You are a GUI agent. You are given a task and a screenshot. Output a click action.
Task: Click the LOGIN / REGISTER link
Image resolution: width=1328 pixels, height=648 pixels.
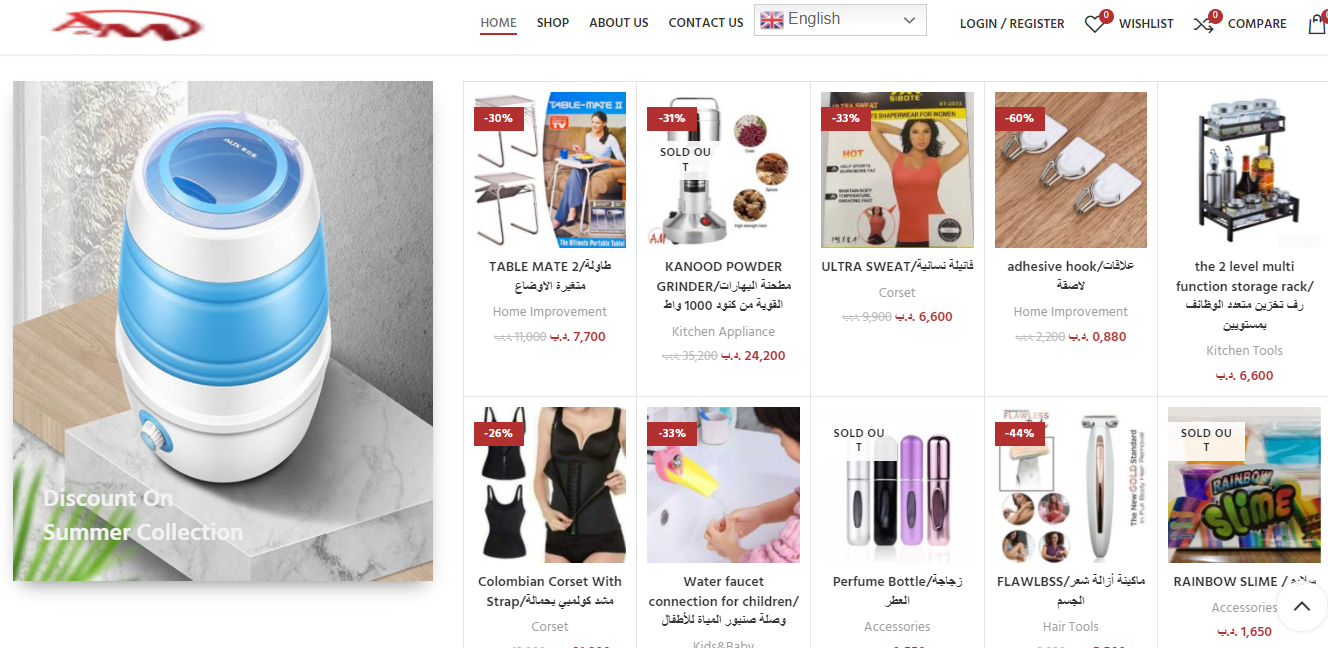coord(1012,23)
